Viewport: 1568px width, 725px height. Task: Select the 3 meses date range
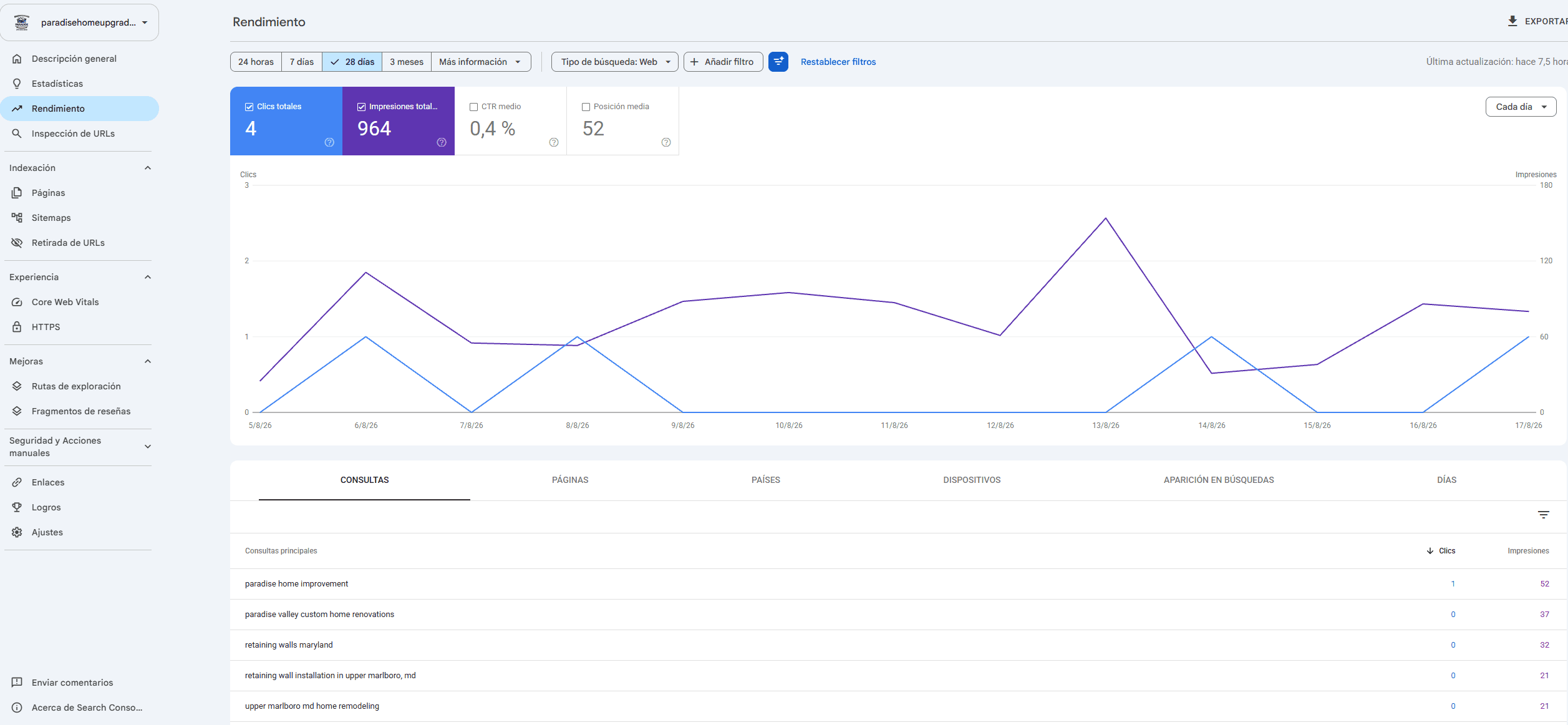(x=407, y=62)
